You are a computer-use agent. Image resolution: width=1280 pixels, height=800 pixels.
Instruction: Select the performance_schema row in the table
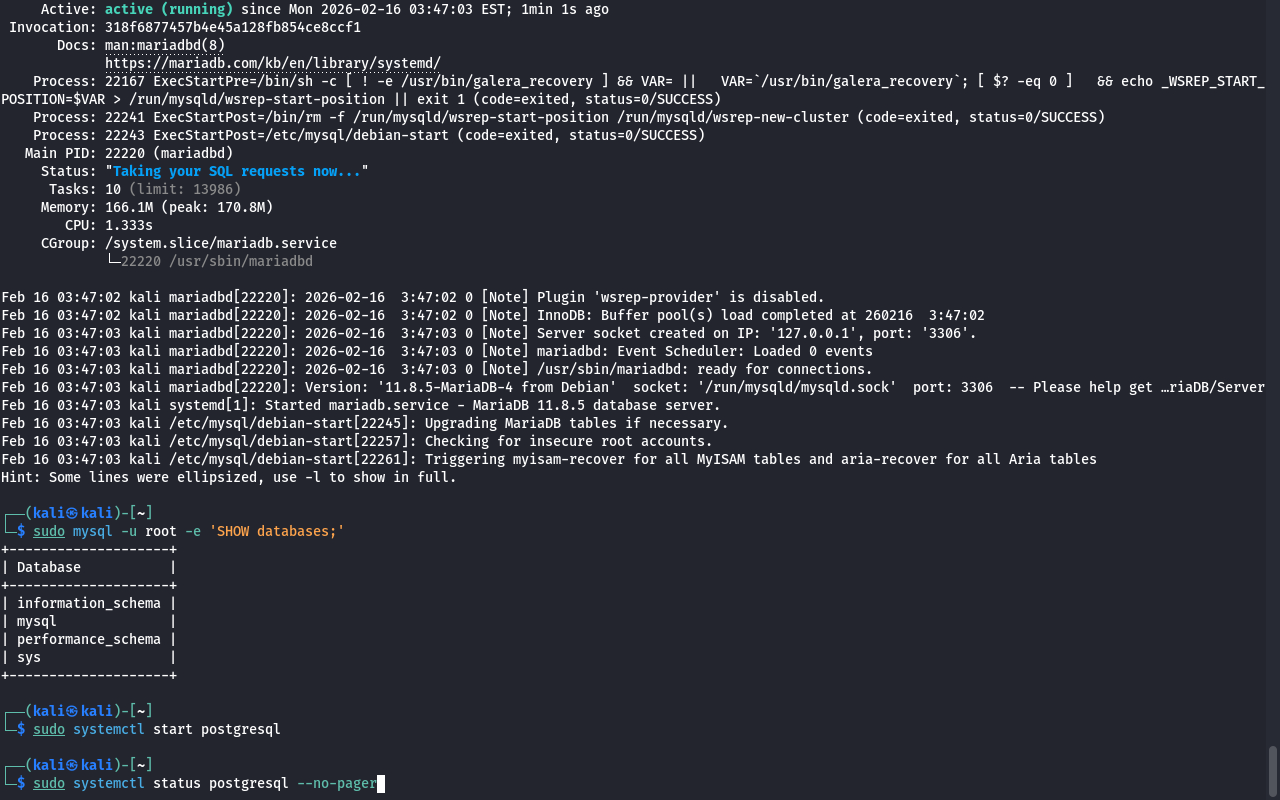click(88, 639)
